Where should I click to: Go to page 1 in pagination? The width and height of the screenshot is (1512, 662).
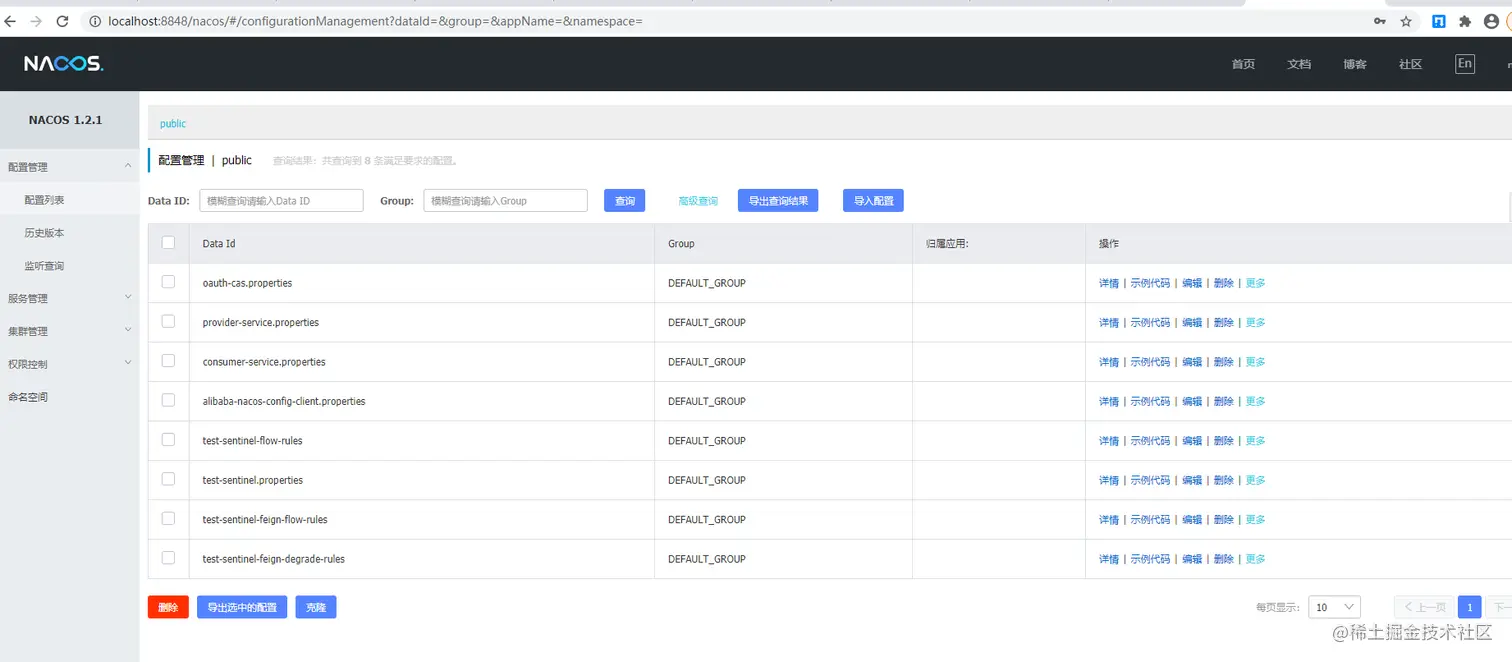point(1469,607)
